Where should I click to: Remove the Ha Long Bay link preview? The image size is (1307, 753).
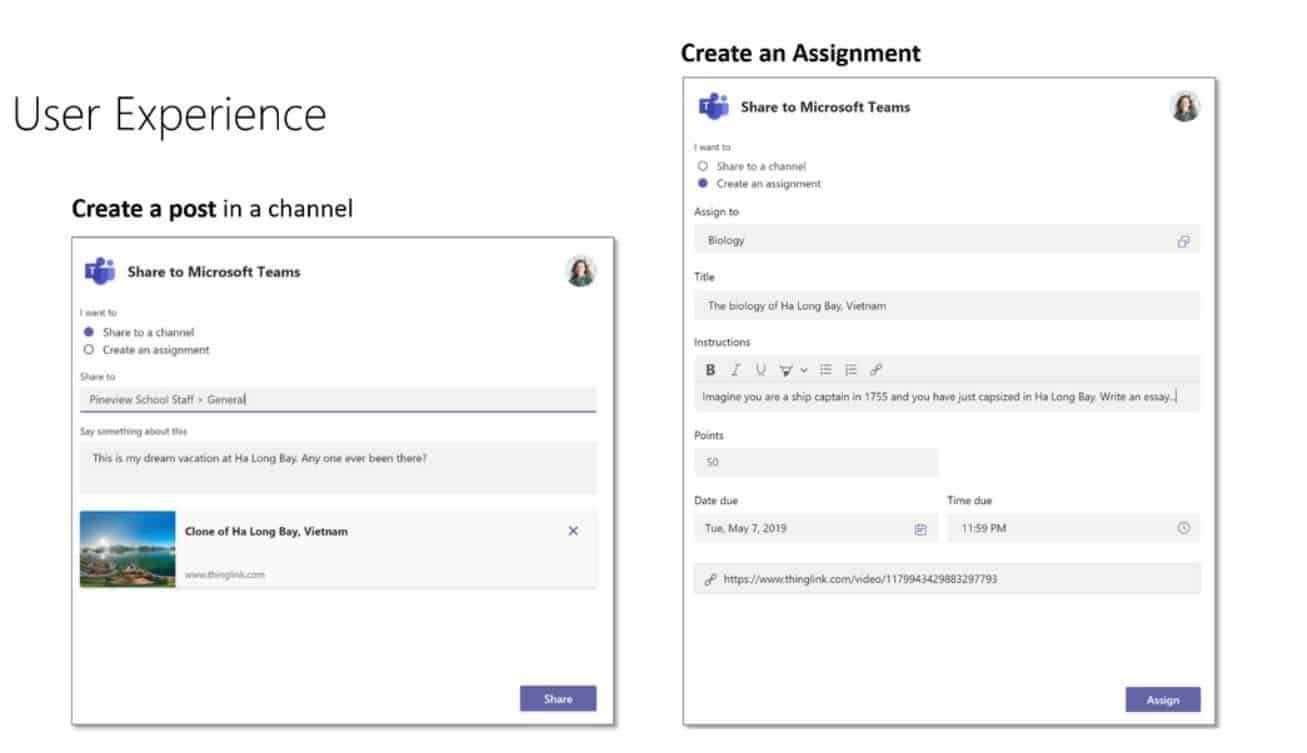(x=573, y=531)
